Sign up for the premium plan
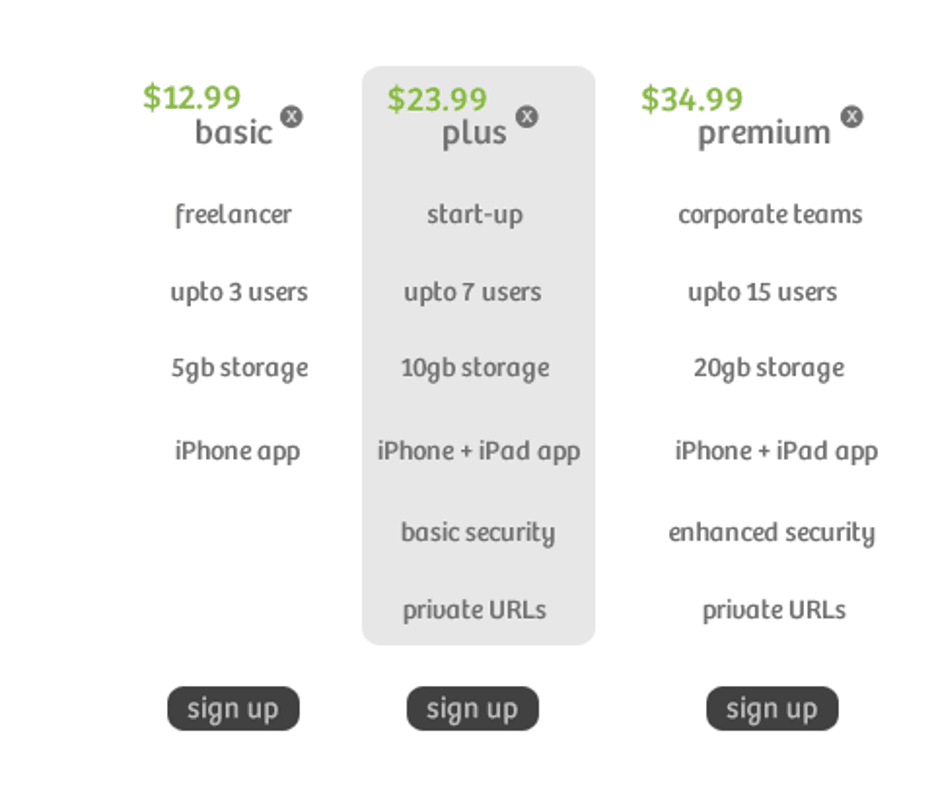Viewport: 936px width, 790px height. [x=772, y=709]
